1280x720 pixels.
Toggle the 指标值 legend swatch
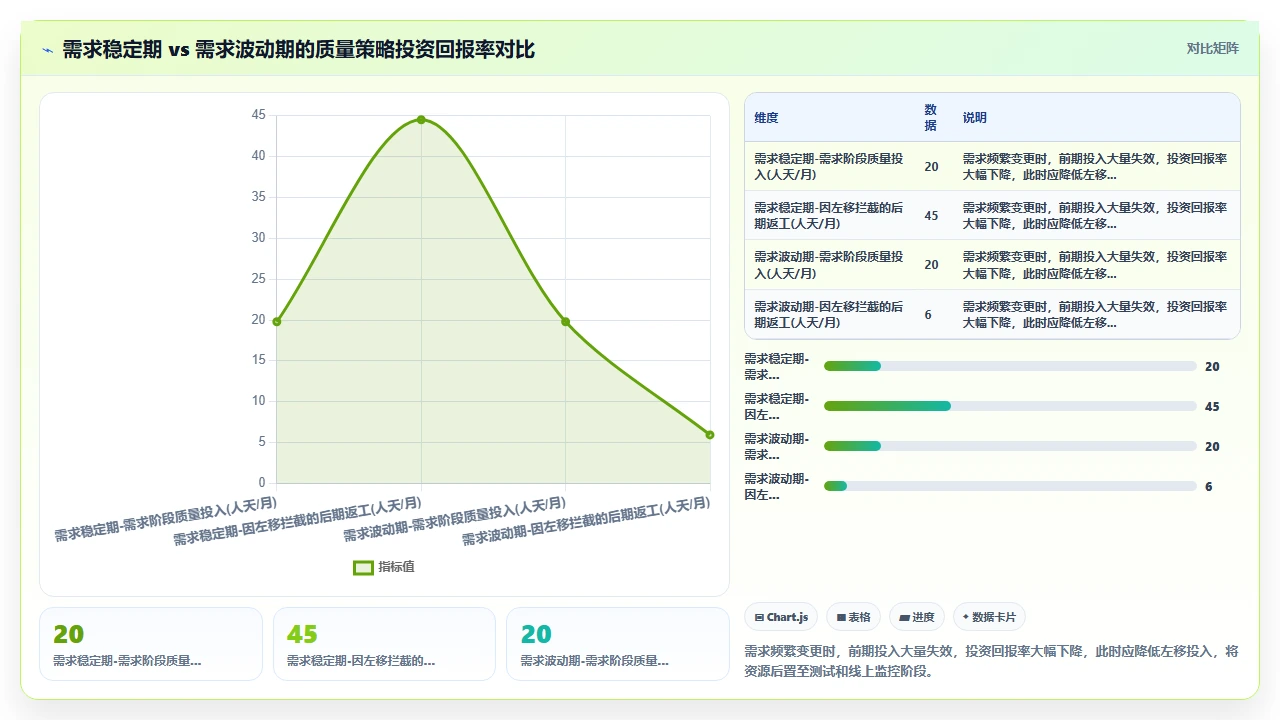point(364,567)
